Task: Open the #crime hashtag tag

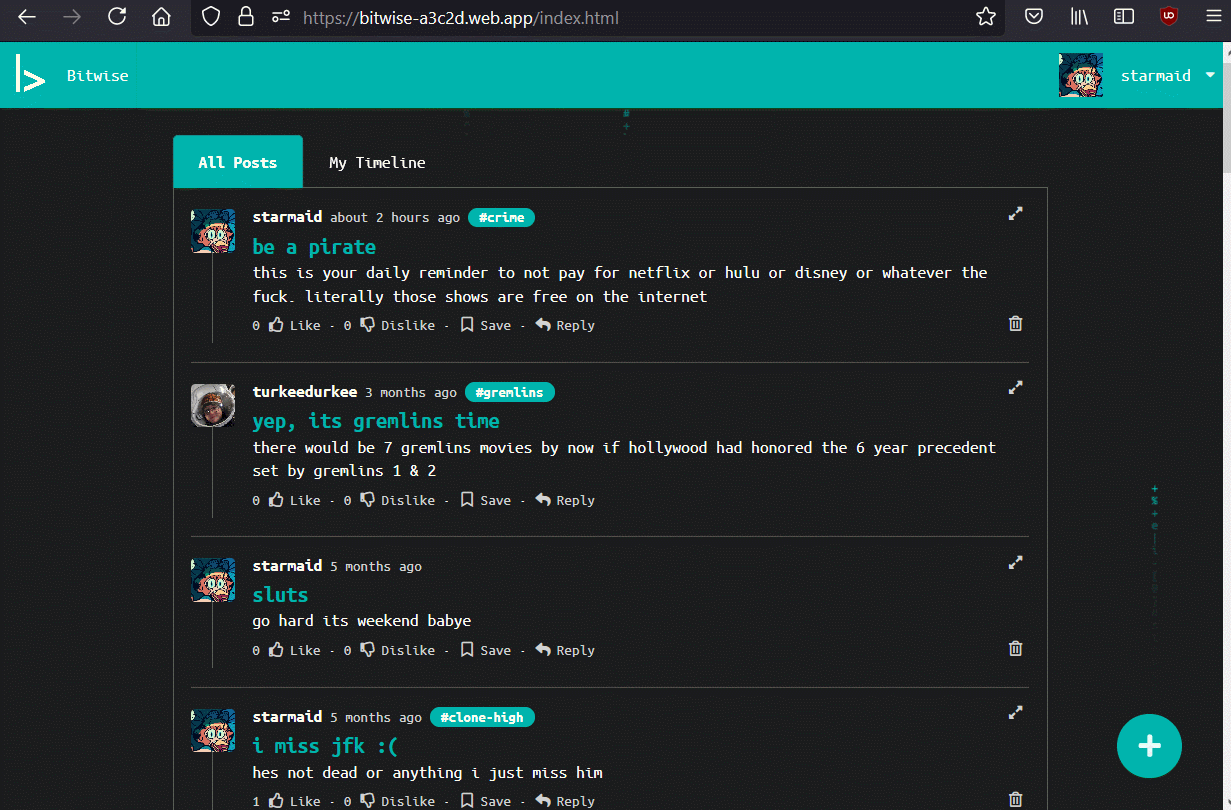Action: (501, 217)
